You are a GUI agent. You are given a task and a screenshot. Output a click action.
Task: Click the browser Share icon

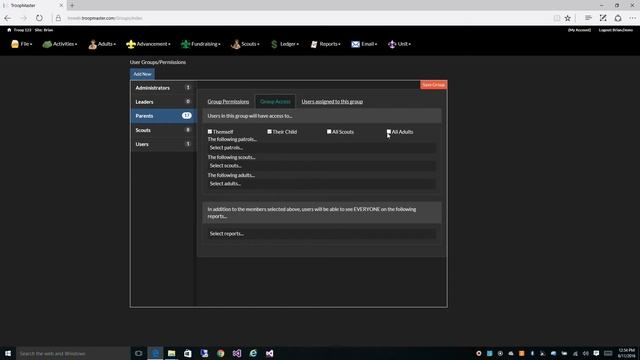pos(618,18)
